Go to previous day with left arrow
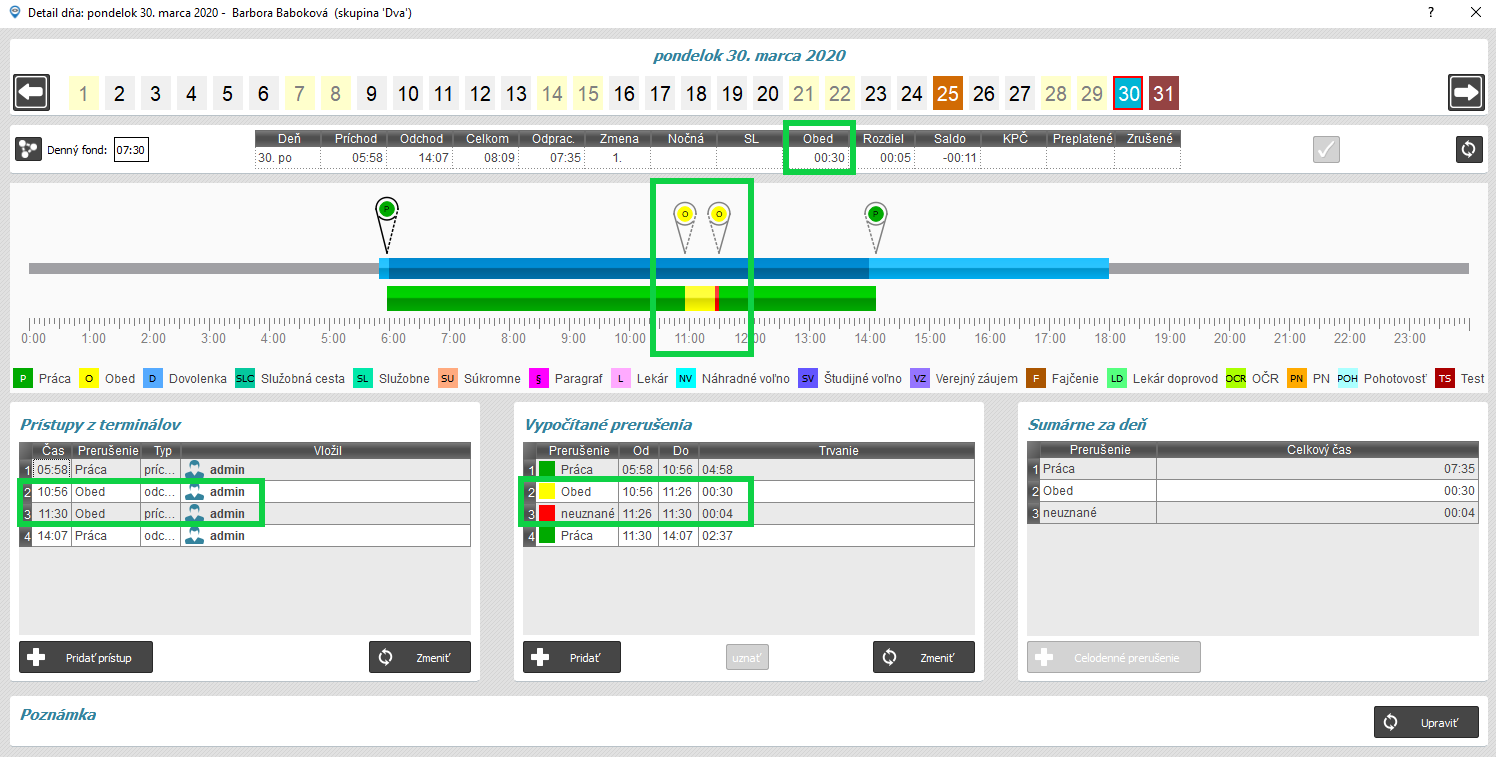The height and width of the screenshot is (757, 1496). click(x=32, y=93)
